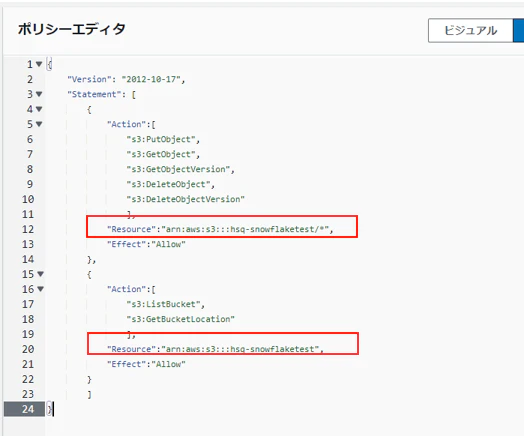Place cursor on the "Version": "2012-10-17" line
Screen dimensions: 524x436
pyautogui.click(x=126, y=79)
